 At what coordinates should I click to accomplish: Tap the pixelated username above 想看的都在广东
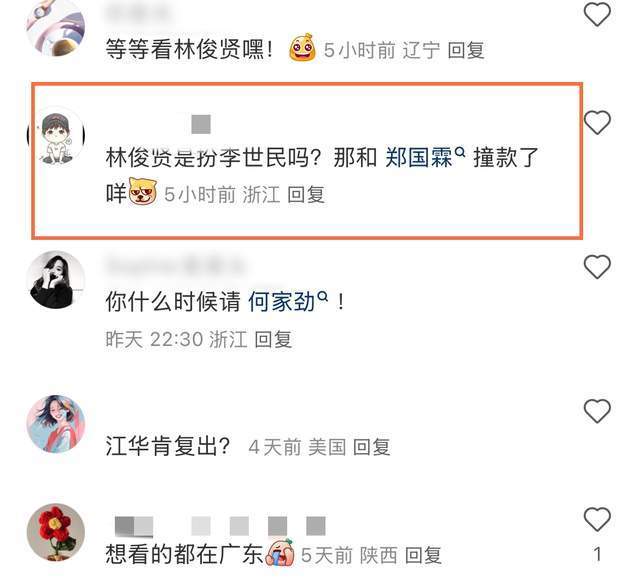click(220, 525)
